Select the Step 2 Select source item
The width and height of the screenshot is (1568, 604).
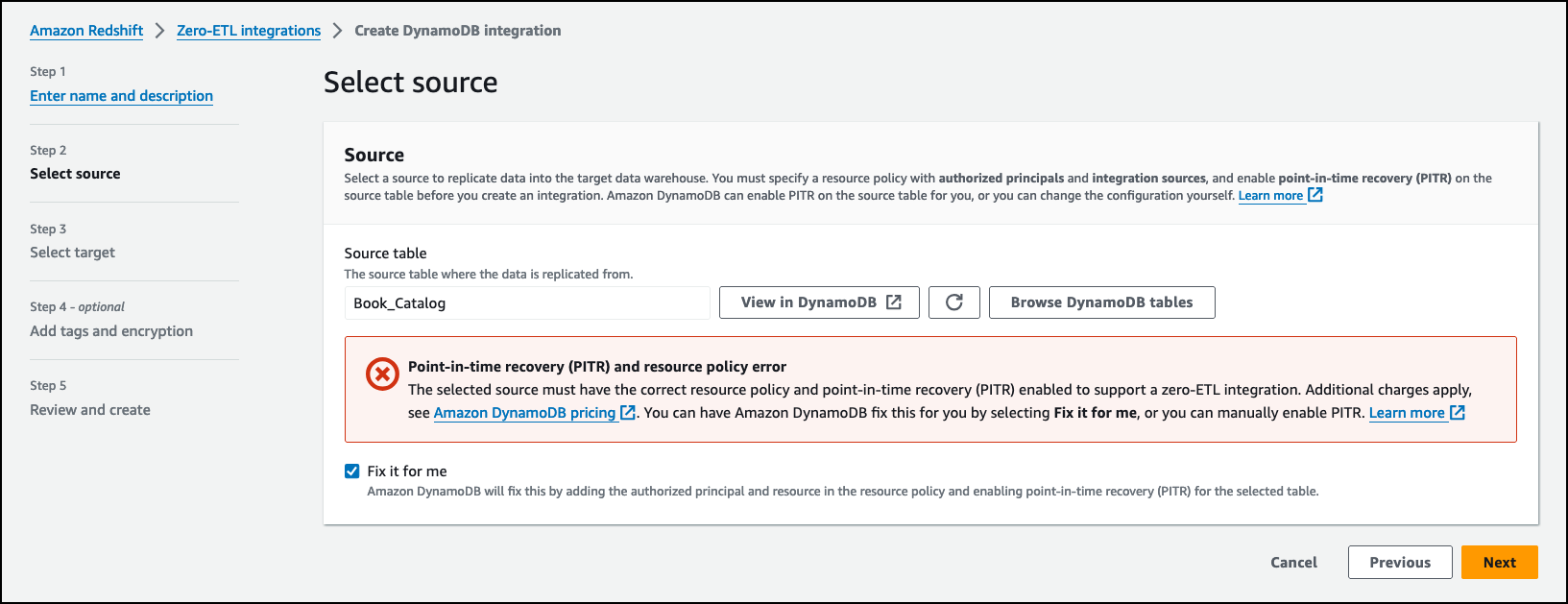(75, 174)
